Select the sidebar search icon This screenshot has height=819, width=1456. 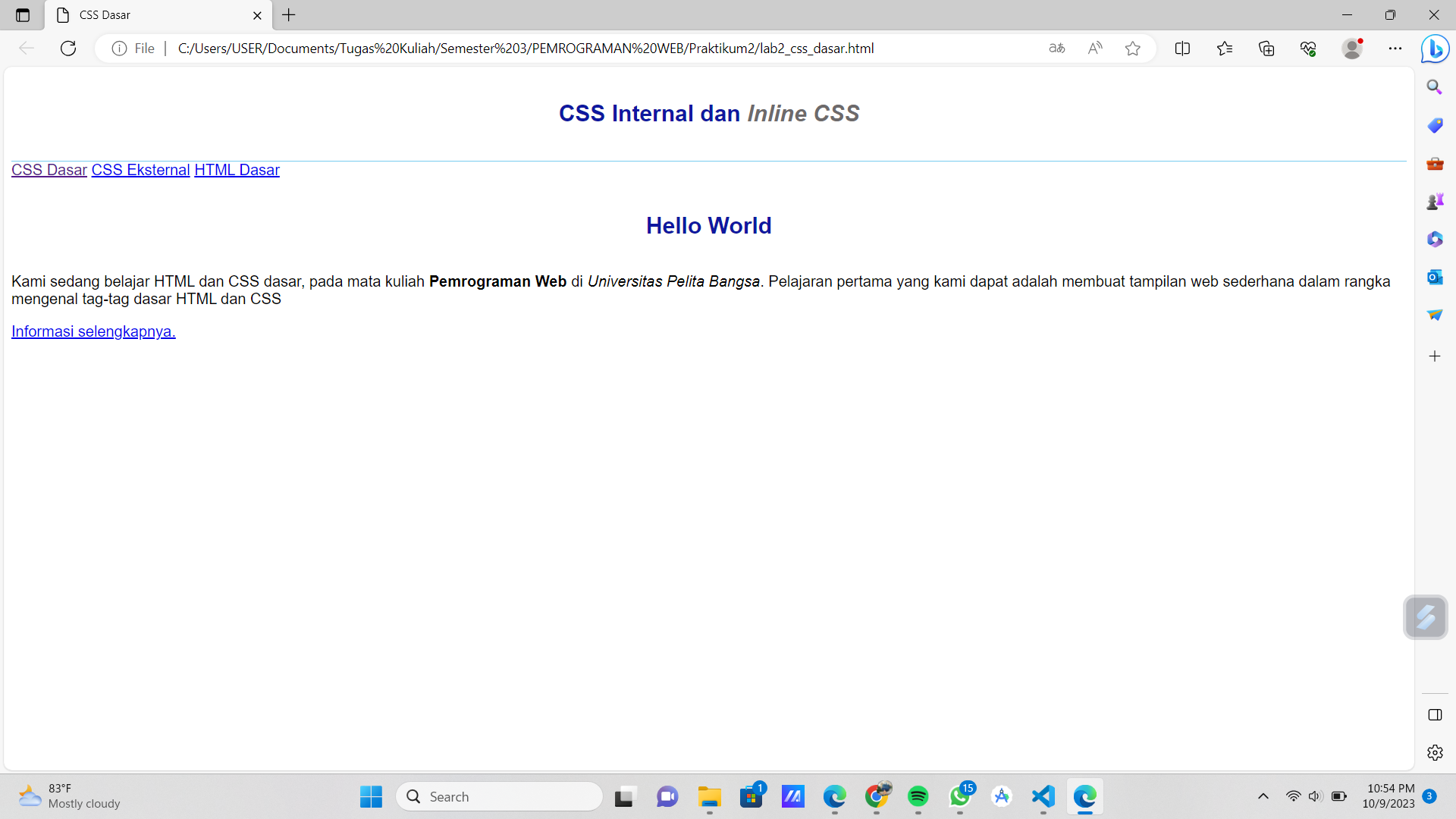coord(1434,86)
